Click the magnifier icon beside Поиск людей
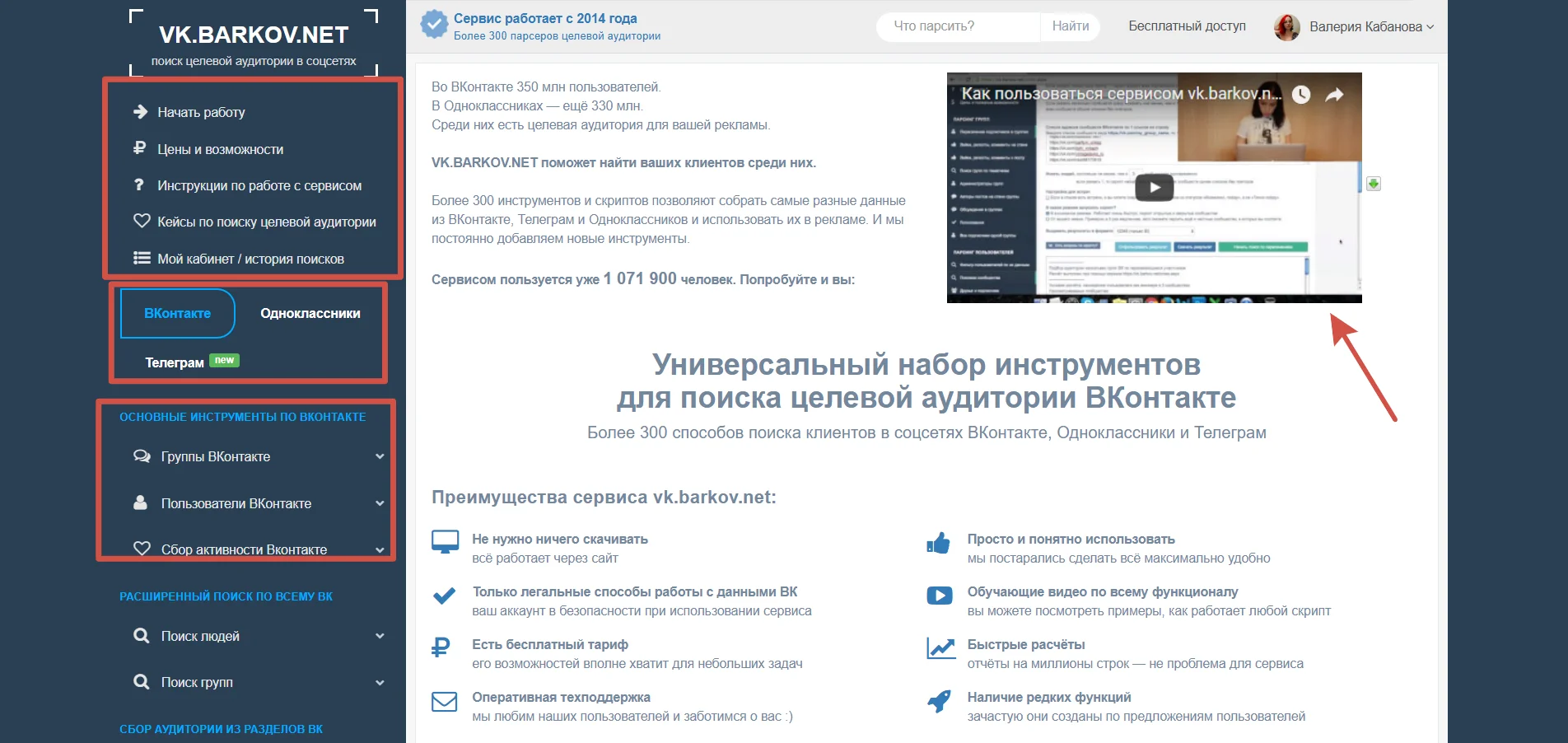The width and height of the screenshot is (1568, 743). (x=142, y=635)
